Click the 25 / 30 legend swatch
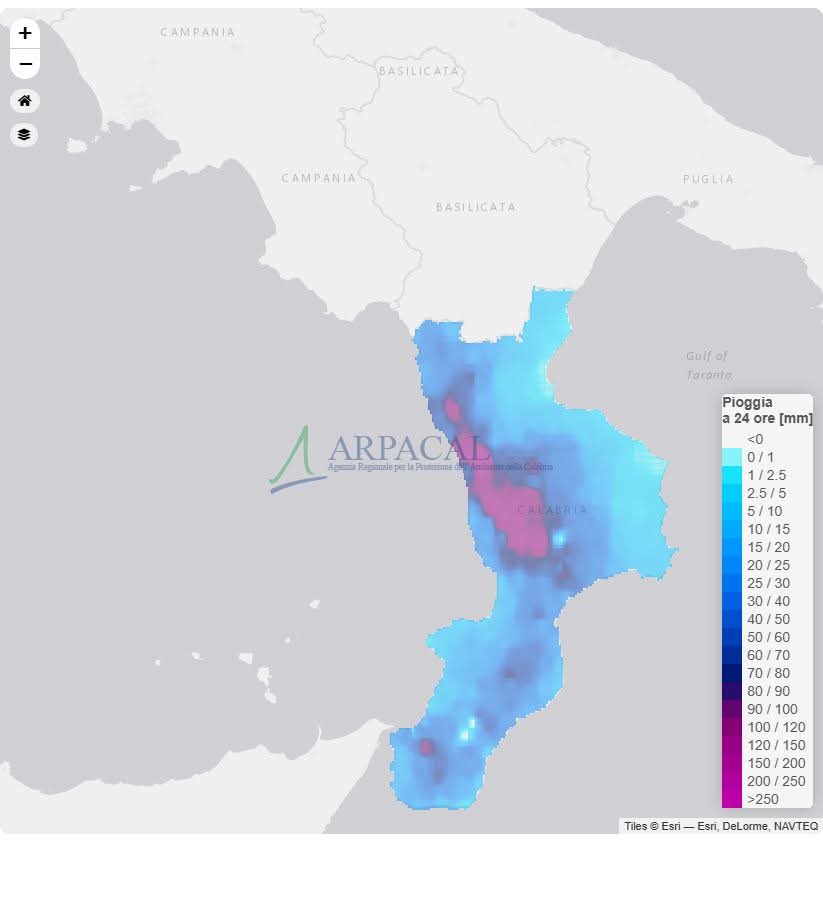This screenshot has height=920, width=823. pyautogui.click(x=732, y=583)
